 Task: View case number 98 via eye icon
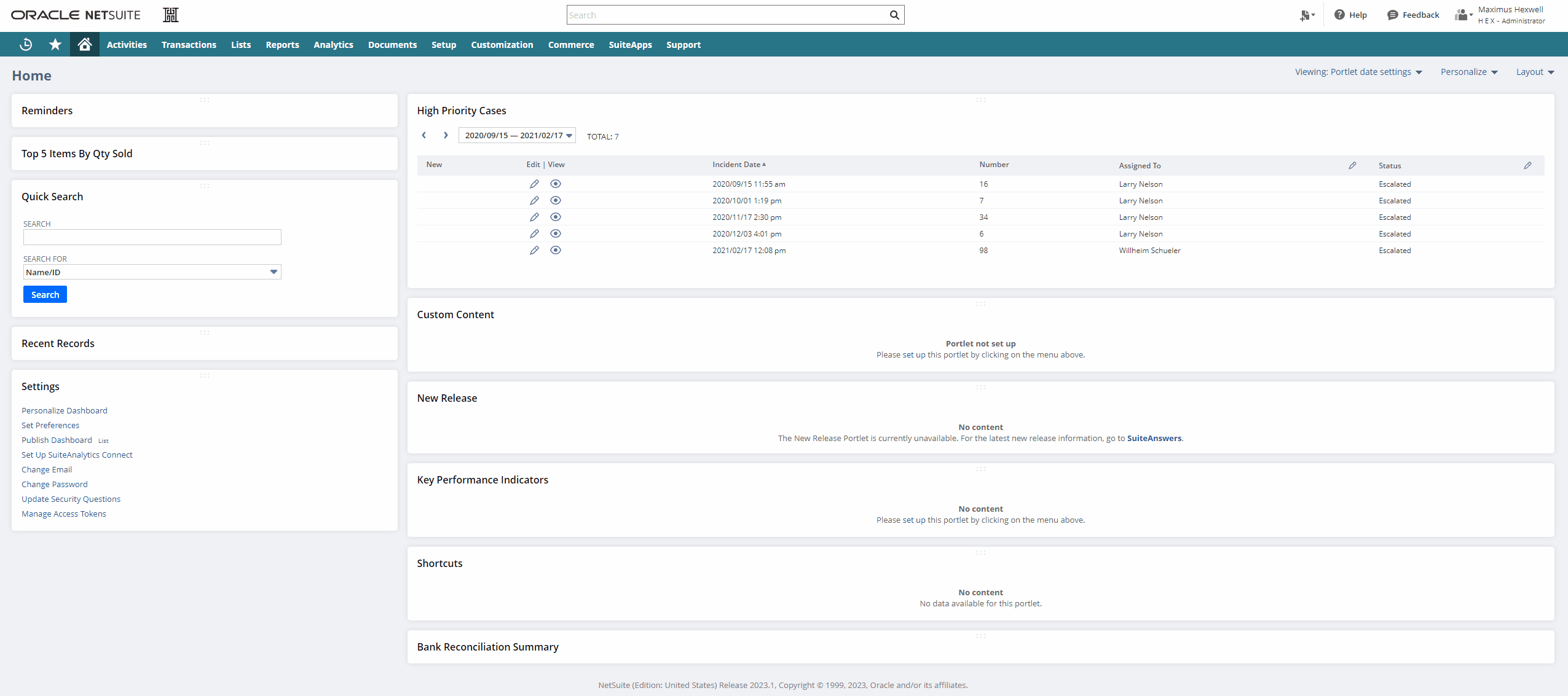coord(556,250)
